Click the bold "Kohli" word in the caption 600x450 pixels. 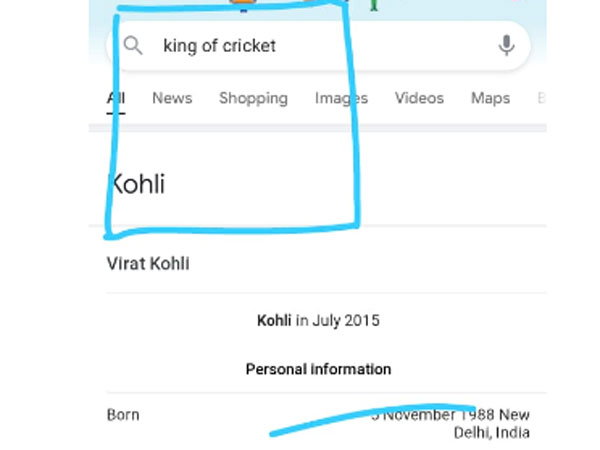tap(274, 321)
